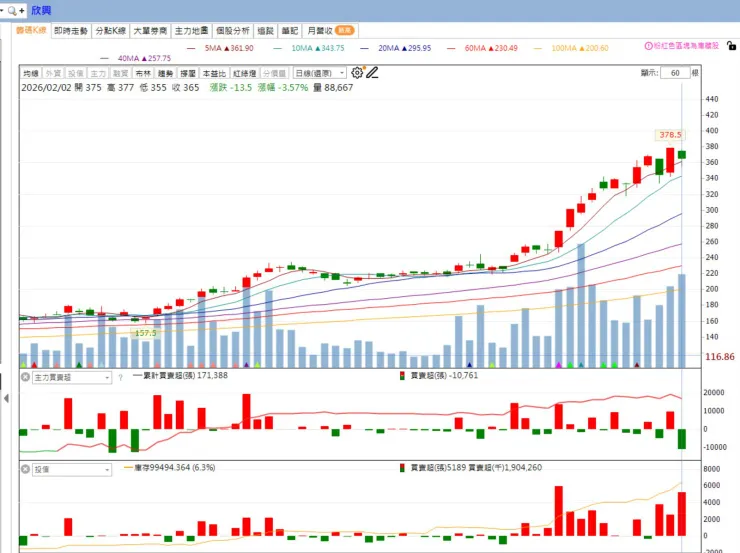This screenshot has height=553, width=740.
Task: Click the 買賣超(張) -10,761 legend
Action: pyautogui.click(x=439, y=376)
